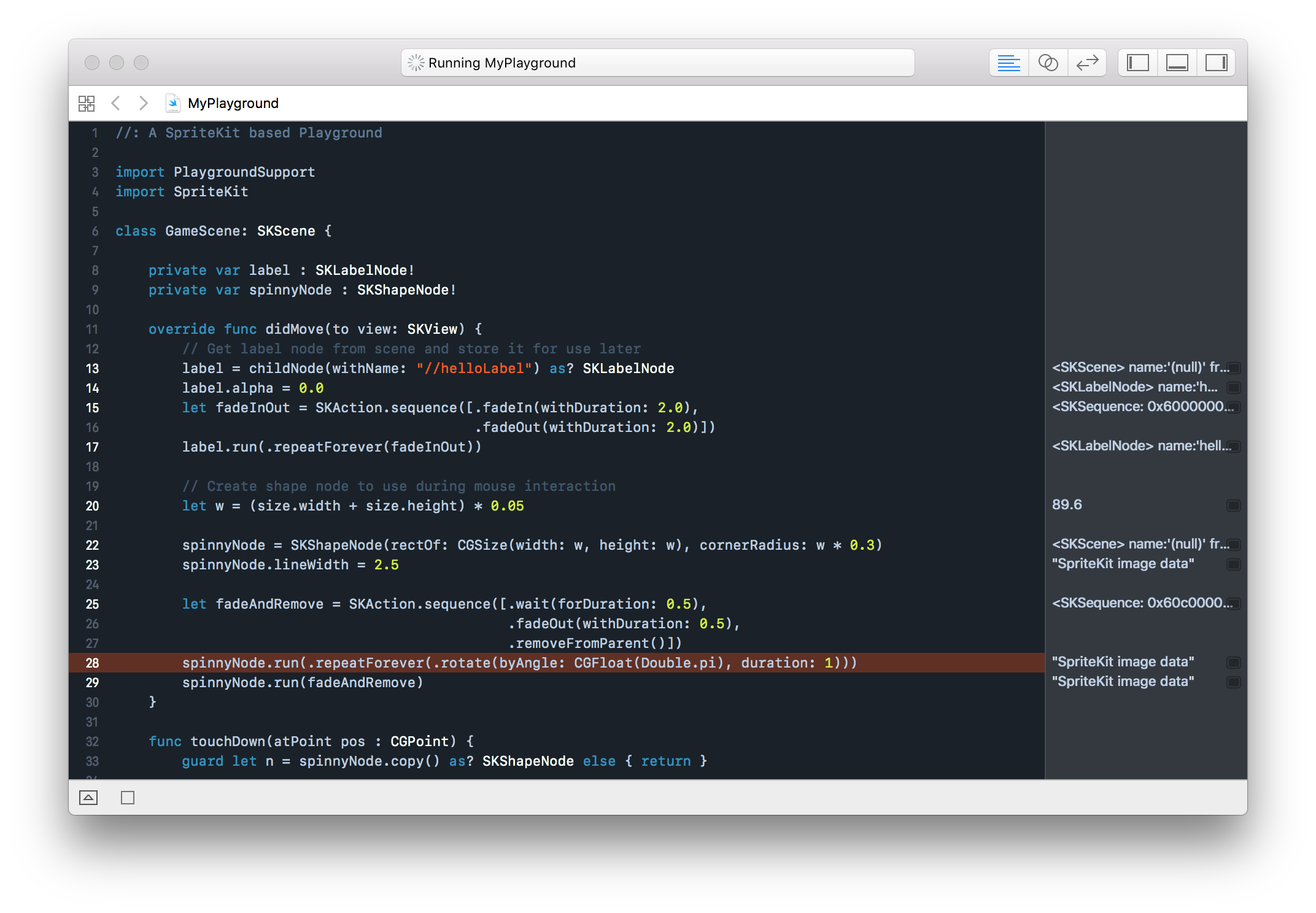Go back with the left chevron

115,103
